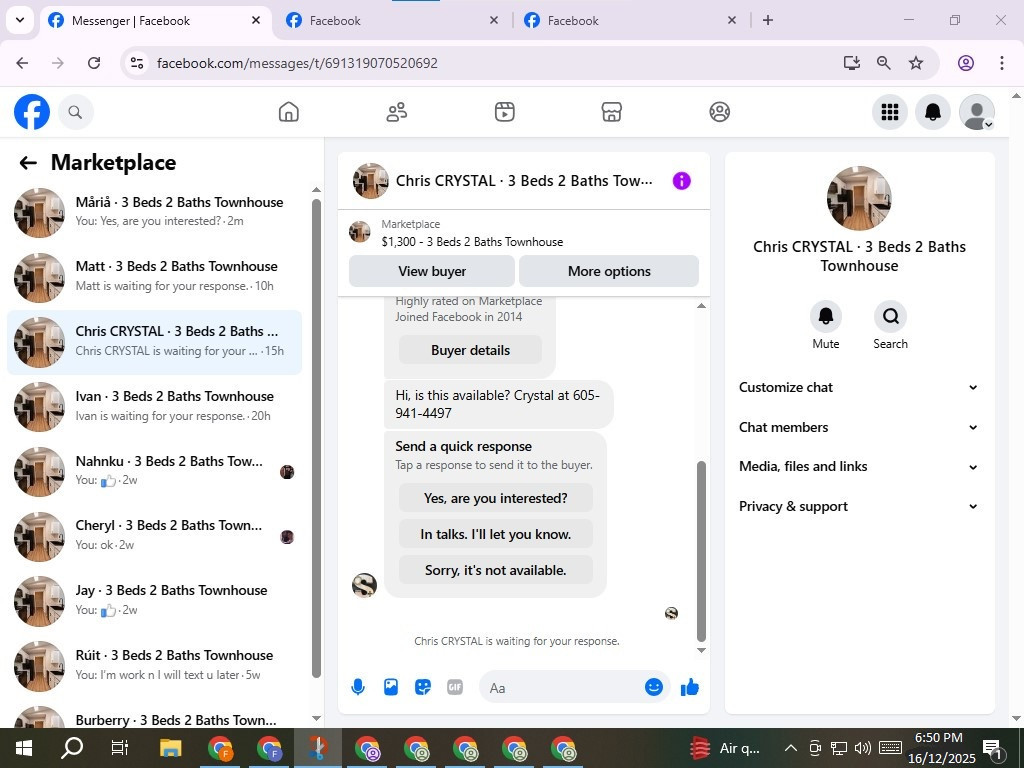Open the tab search dropdown arrow
1024x768 pixels.
click(20, 20)
